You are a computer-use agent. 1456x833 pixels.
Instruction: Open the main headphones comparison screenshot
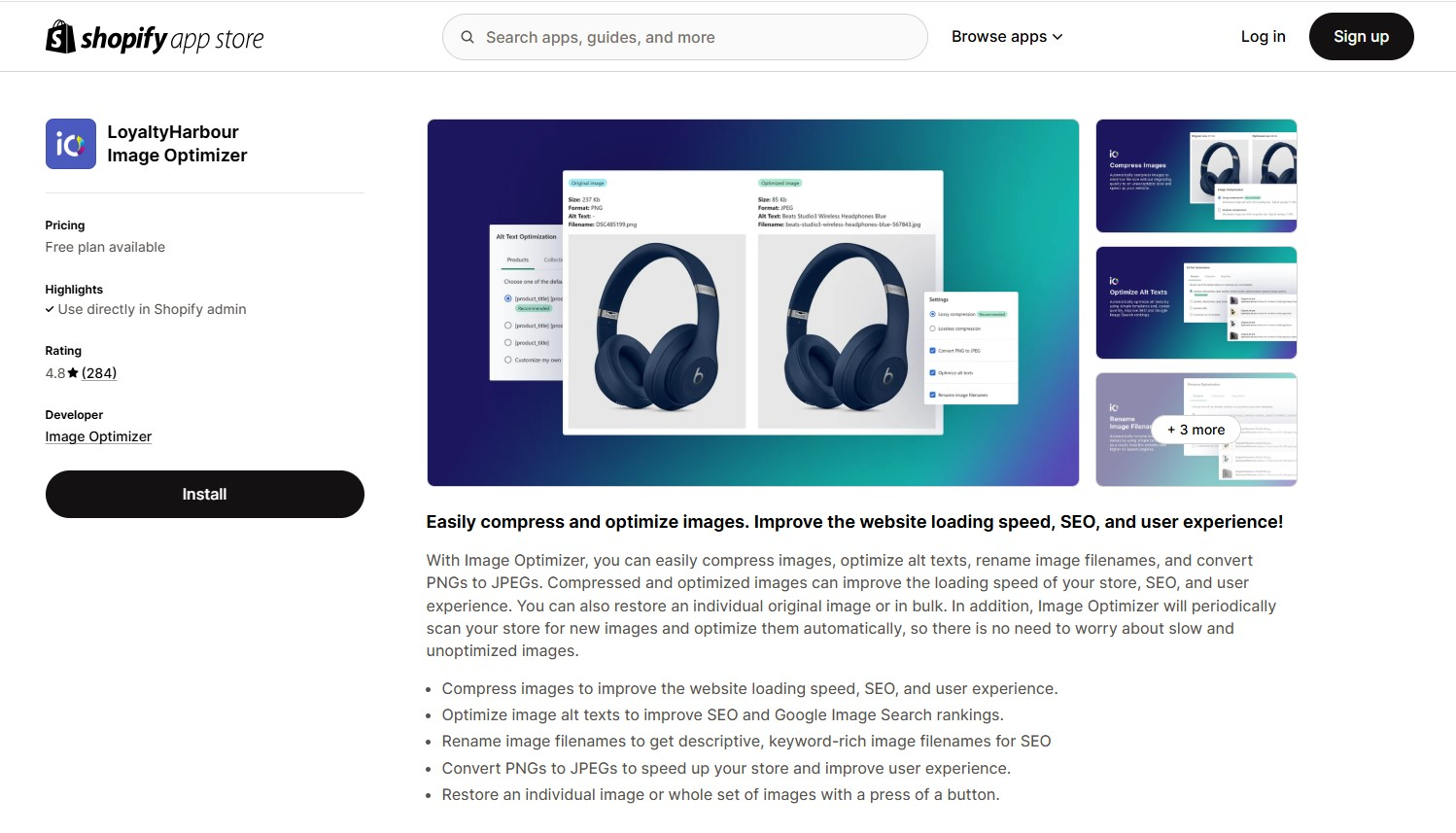(x=753, y=302)
